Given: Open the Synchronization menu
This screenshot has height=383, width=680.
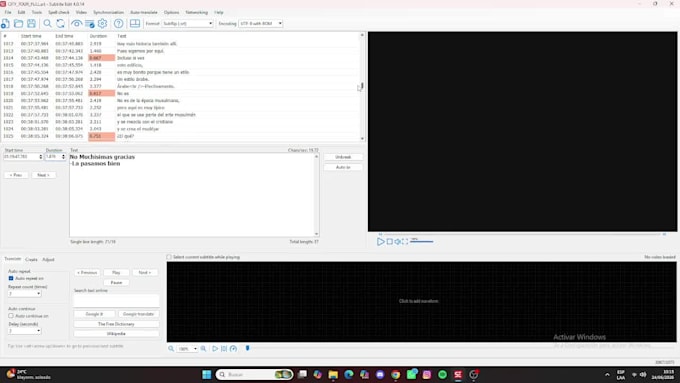Looking at the screenshot, I should click(x=108, y=12).
